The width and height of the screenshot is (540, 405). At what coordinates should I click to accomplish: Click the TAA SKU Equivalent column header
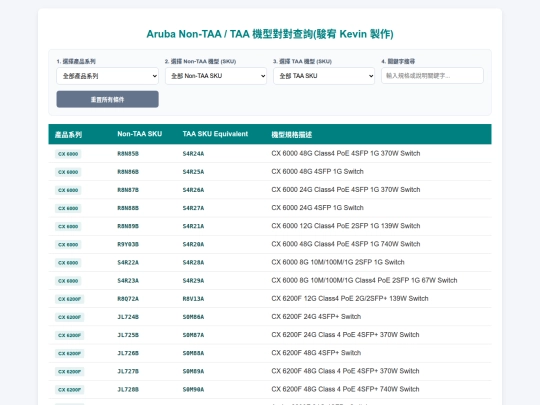coord(215,134)
